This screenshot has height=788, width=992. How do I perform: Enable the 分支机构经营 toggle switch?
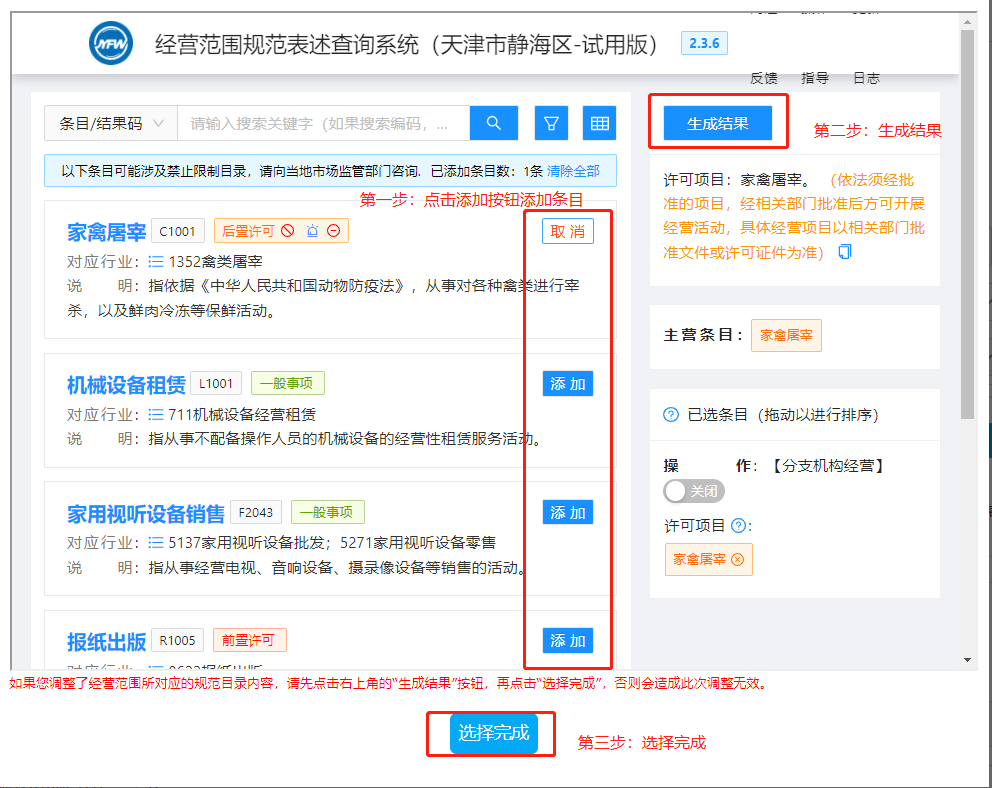693,491
